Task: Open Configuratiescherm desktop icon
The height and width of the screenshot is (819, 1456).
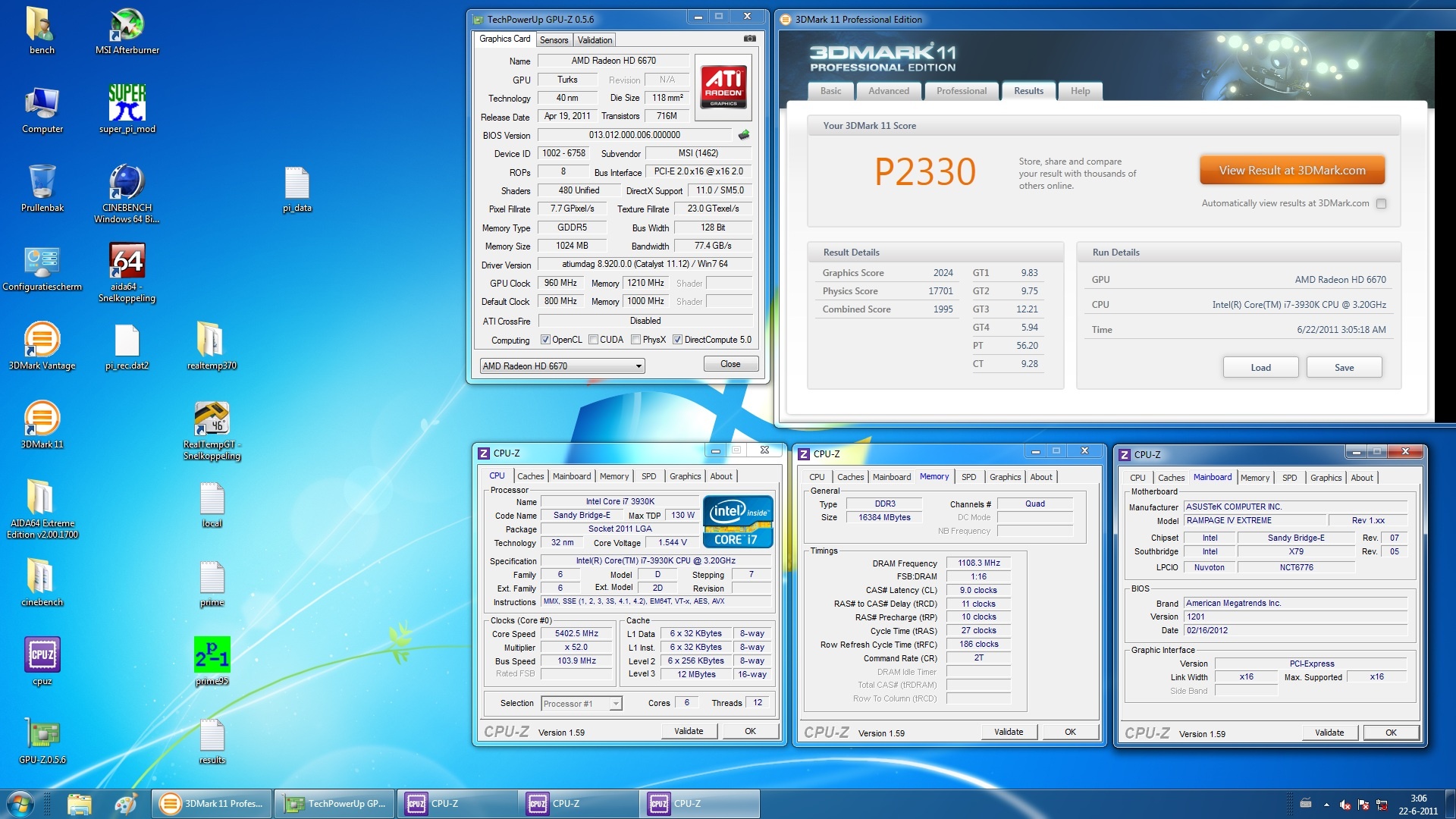Action: (x=42, y=267)
